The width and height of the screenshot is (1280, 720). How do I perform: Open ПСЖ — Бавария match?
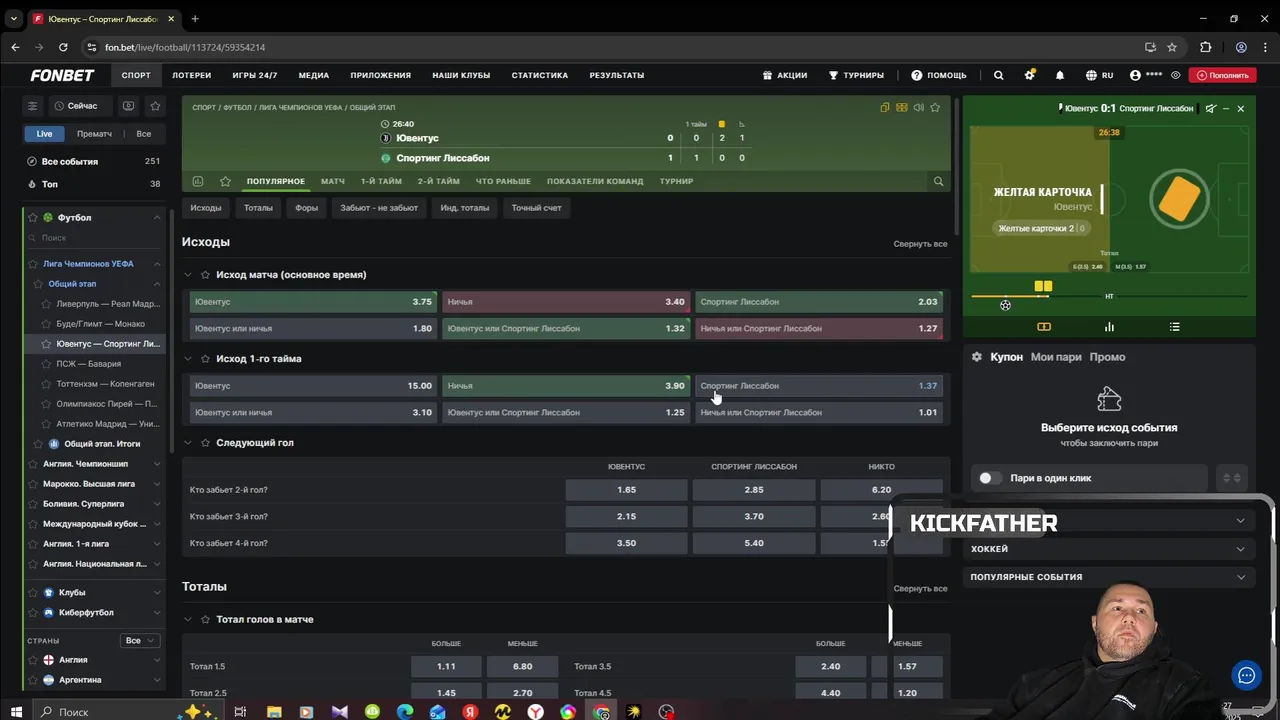pos(88,364)
